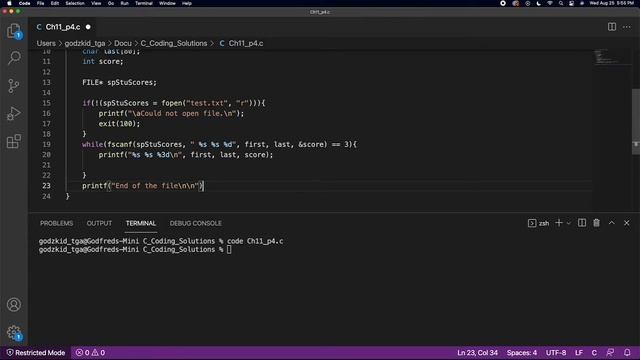This screenshot has height=360, width=640.
Task: Click unsaved dot on Ch11_p4.c tab
Action: (x=88, y=27)
